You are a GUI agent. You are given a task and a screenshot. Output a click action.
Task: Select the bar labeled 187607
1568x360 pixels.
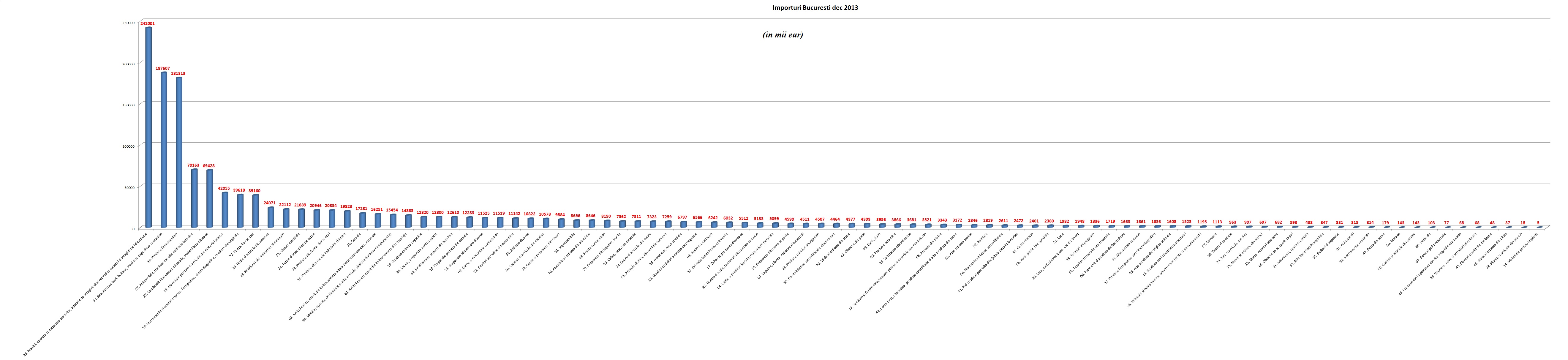[x=164, y=149]
